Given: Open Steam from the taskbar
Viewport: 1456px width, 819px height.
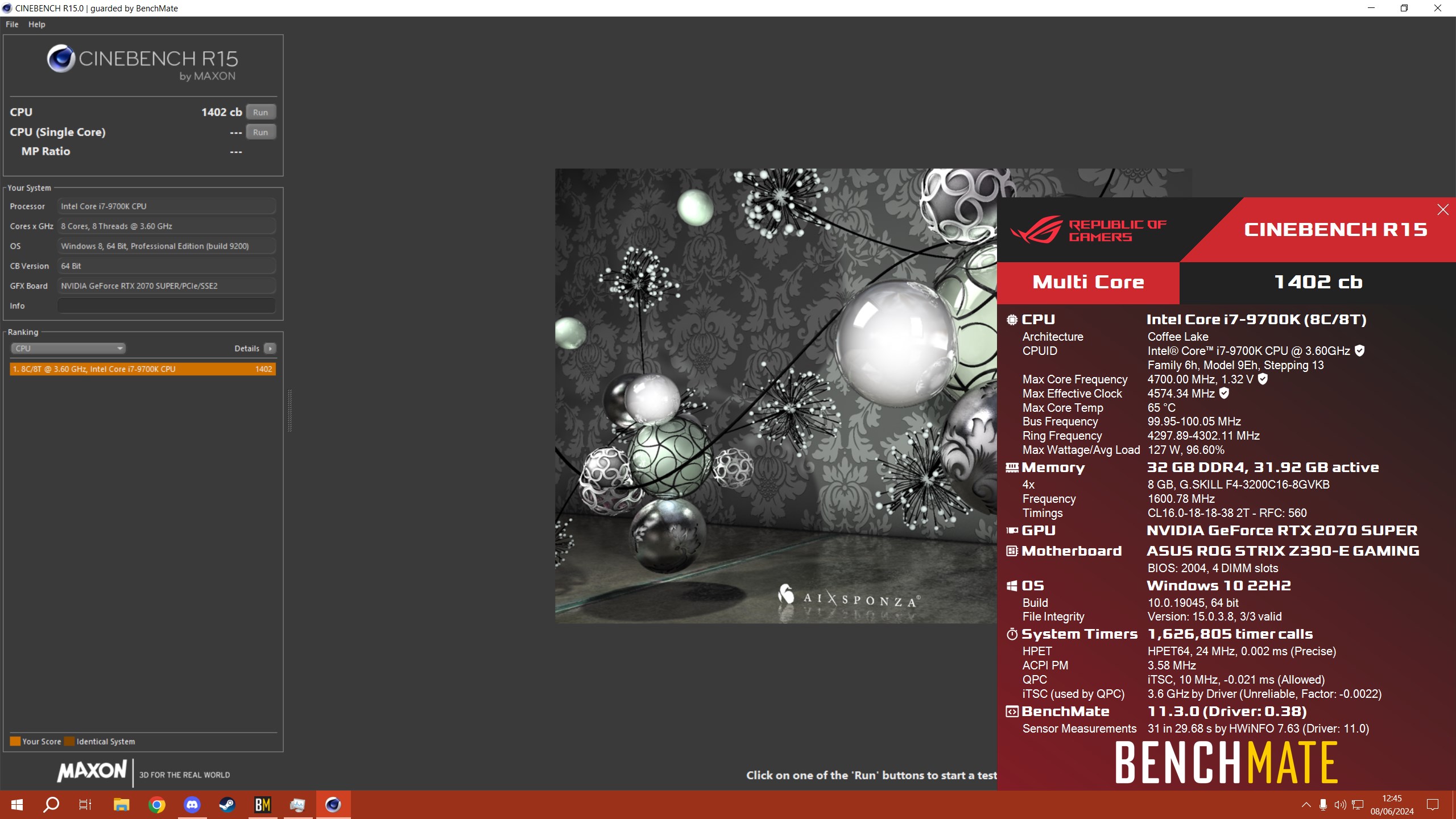Looking at the screenshot, I should (x=227, y=805).
